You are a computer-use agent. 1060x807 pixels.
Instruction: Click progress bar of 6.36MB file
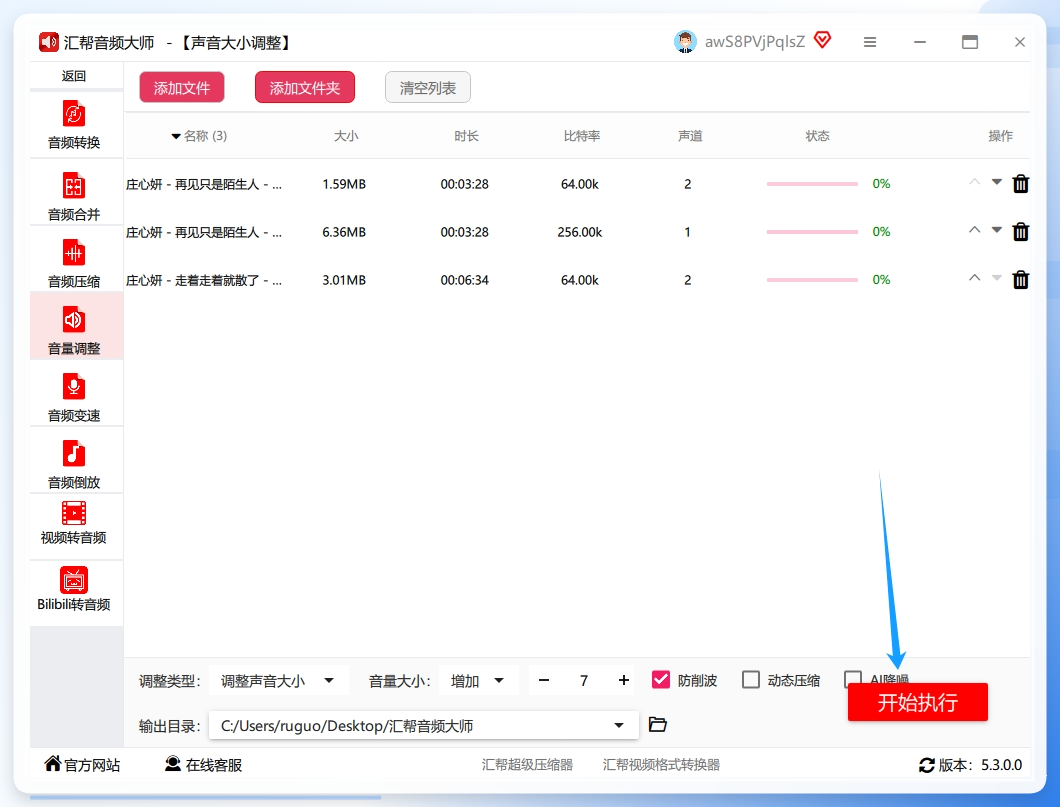812,232
